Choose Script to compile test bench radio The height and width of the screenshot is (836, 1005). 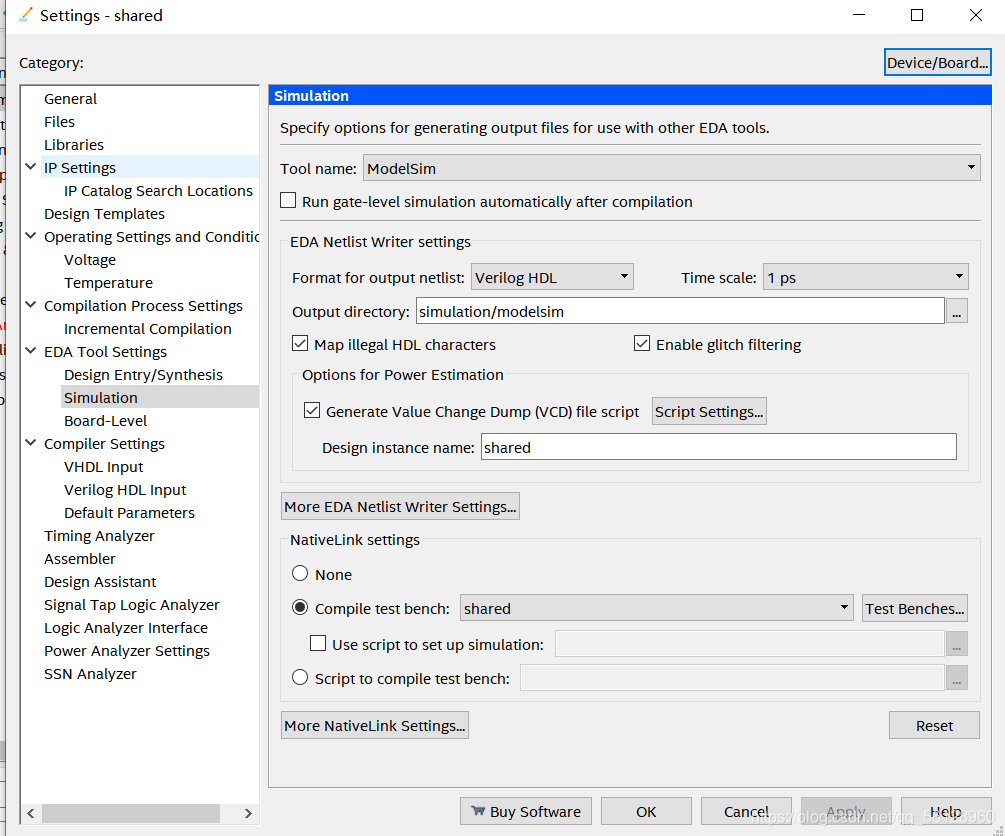300,677
